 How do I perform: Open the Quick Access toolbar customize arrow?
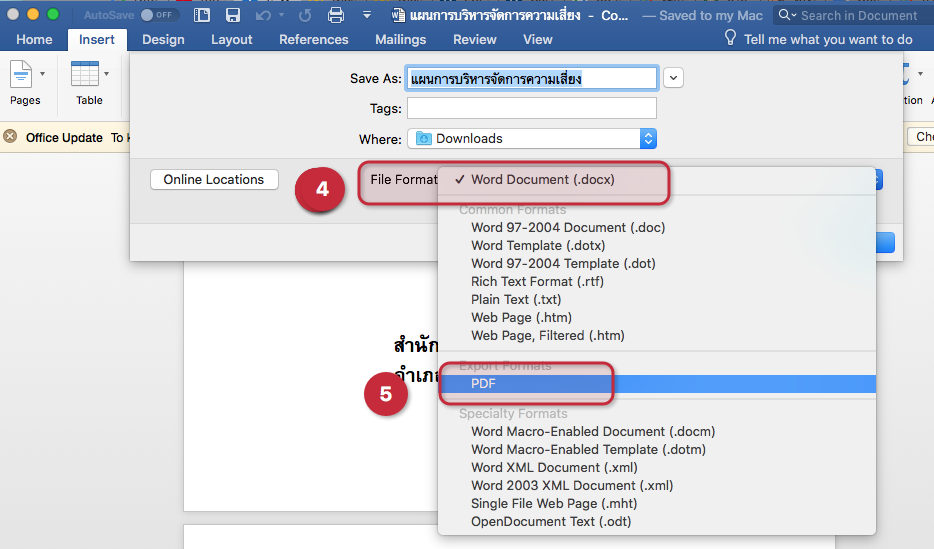coord(366,15)
